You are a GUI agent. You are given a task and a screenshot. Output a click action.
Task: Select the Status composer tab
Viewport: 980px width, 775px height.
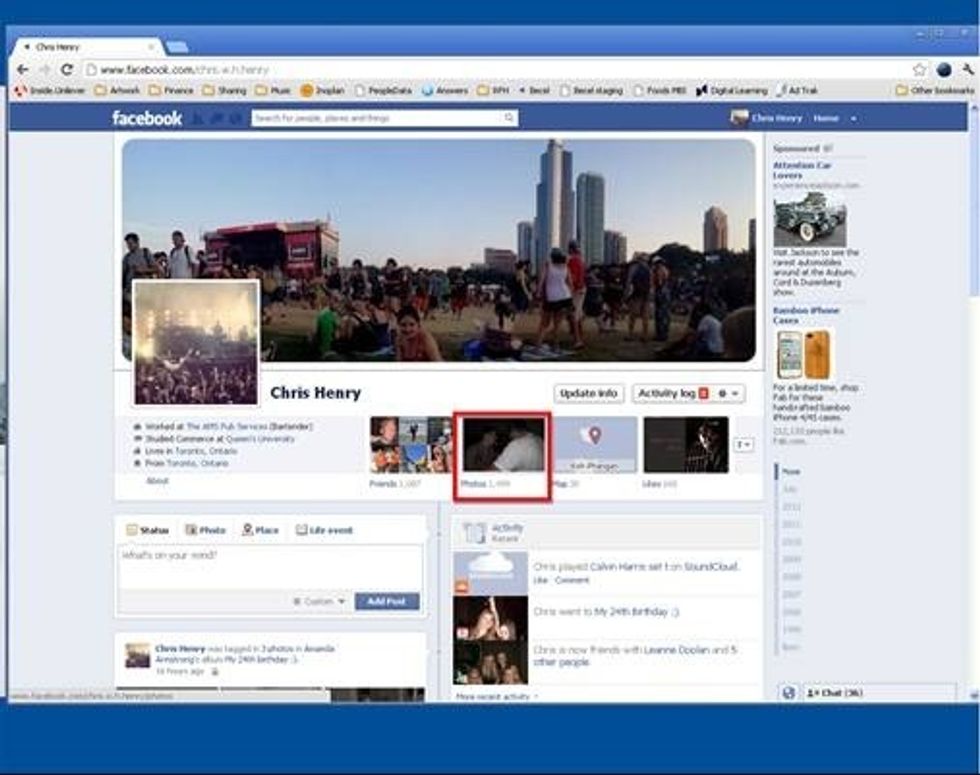click(x=148, y=530)
